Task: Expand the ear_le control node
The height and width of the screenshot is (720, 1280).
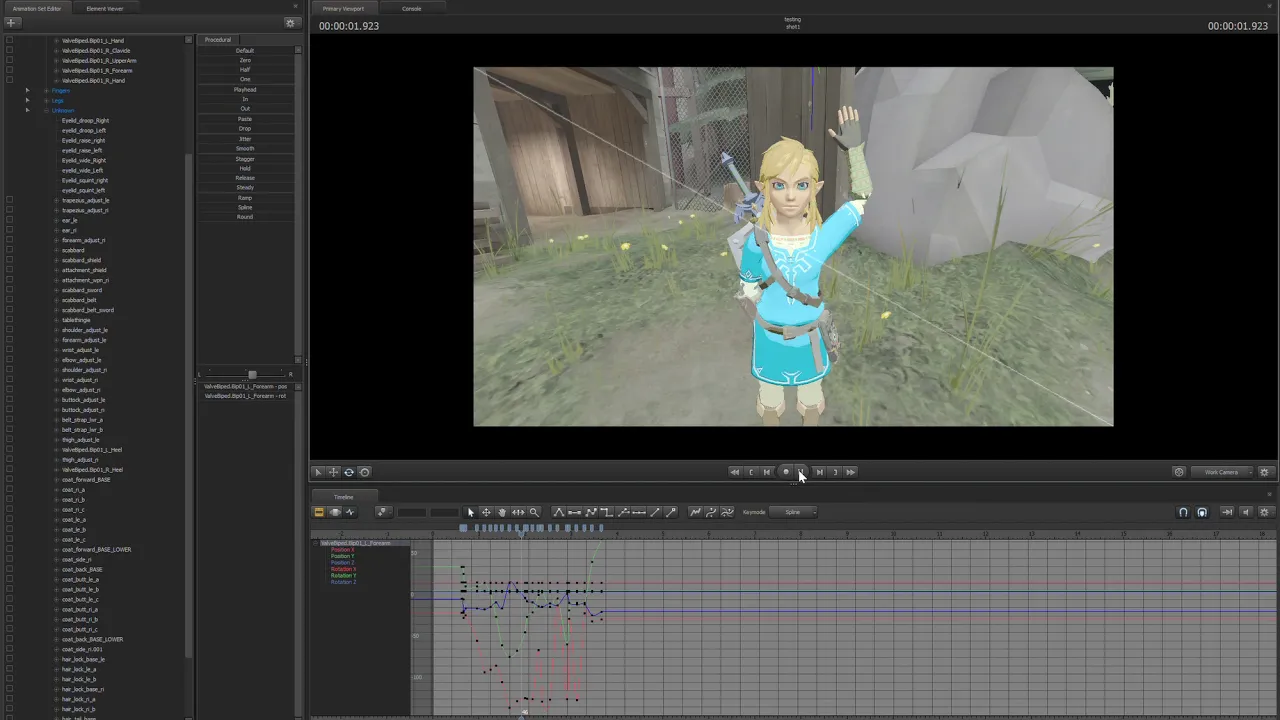Action: pyautogui.click(x=55, y=220)
